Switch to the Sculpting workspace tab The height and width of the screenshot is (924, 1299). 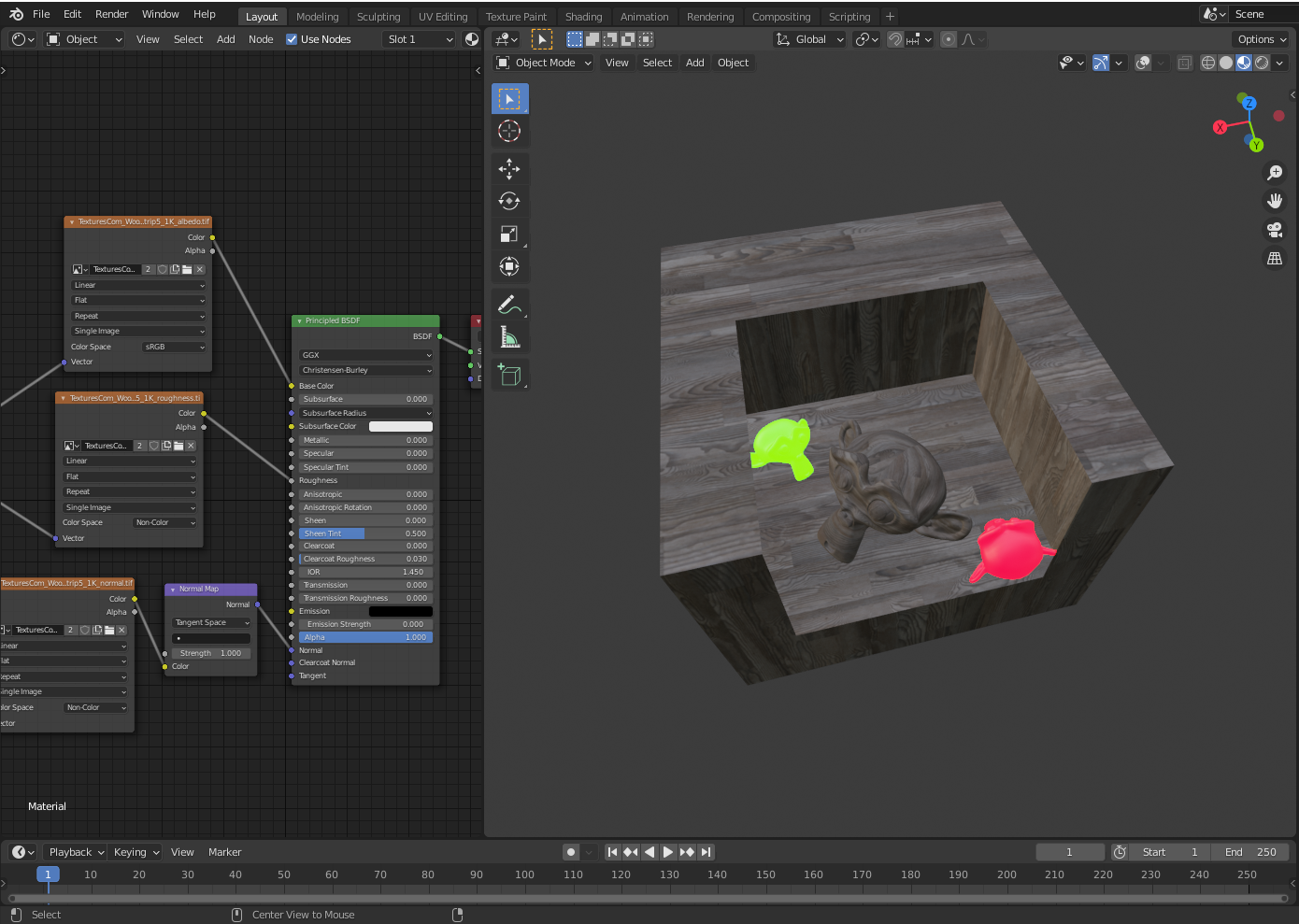click(378, 17)
